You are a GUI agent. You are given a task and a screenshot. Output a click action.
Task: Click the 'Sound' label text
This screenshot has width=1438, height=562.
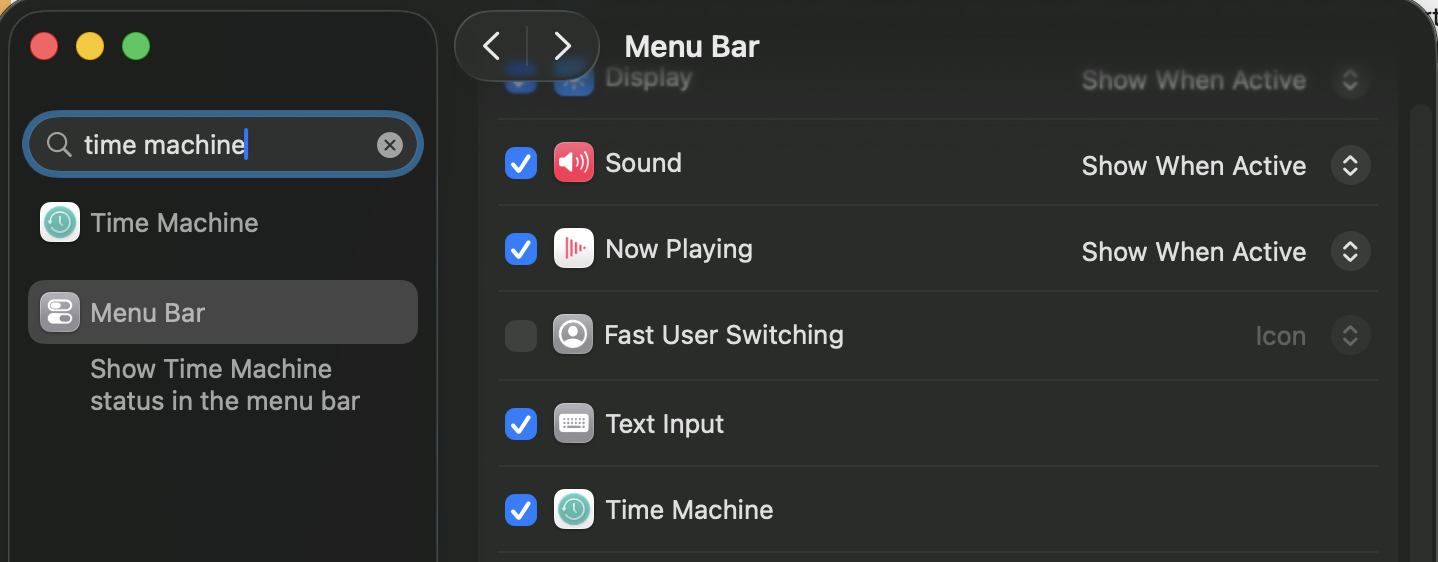pyautogui.click(x=643, y=163)
